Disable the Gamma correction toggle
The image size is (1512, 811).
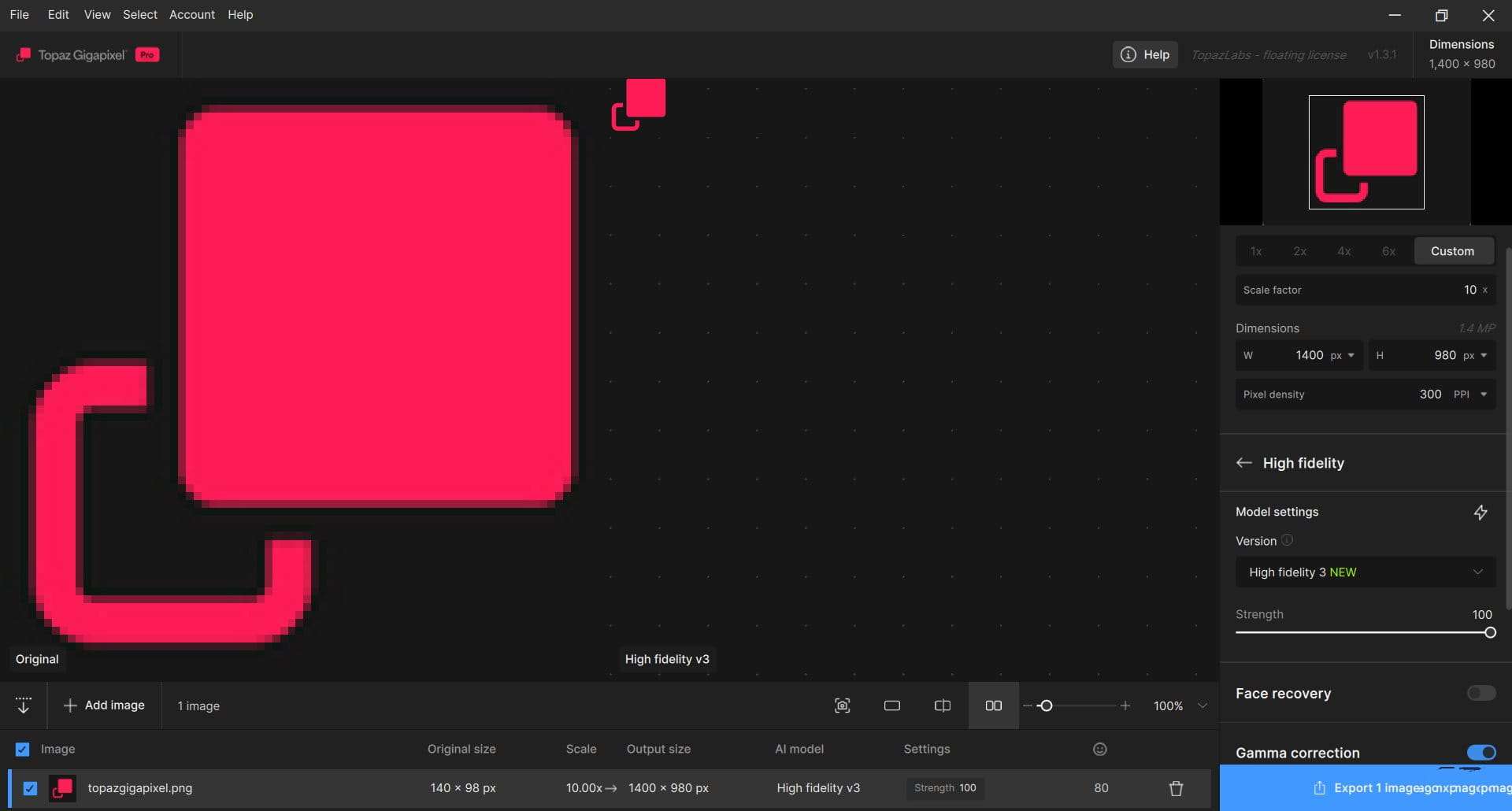pyautogui.click(x=1481, y=753)
